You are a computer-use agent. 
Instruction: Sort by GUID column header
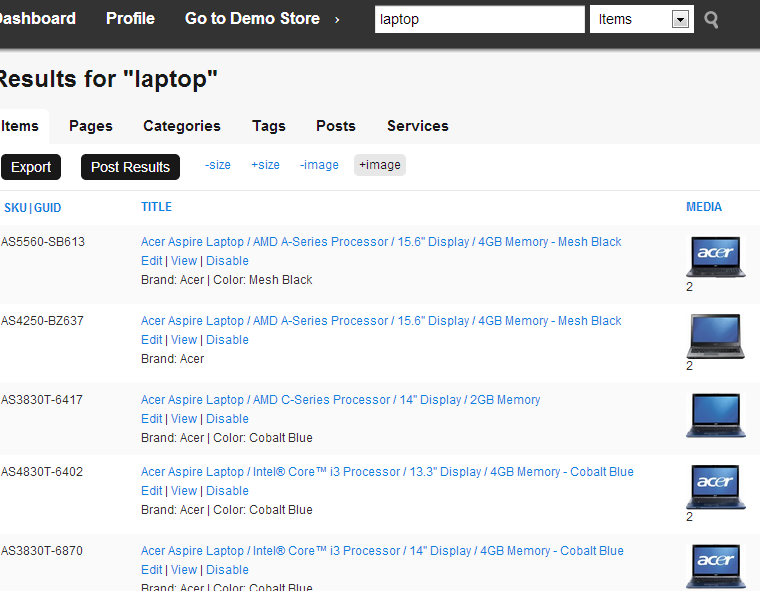point(48,208)
